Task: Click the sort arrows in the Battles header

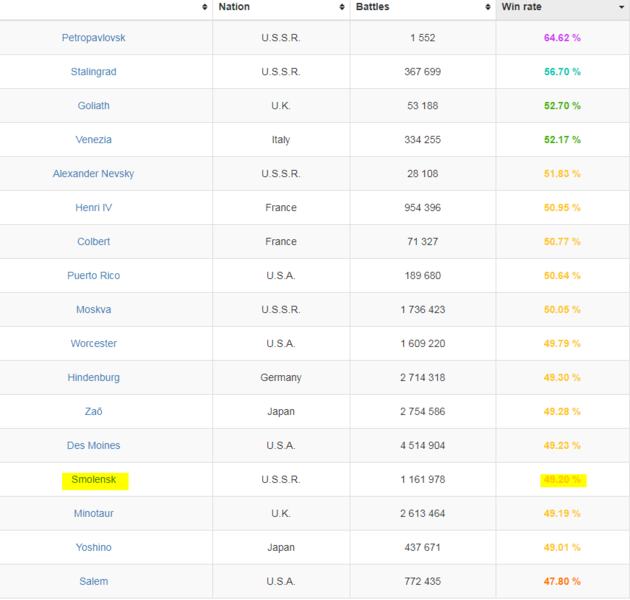Action: tap(489, 7)
